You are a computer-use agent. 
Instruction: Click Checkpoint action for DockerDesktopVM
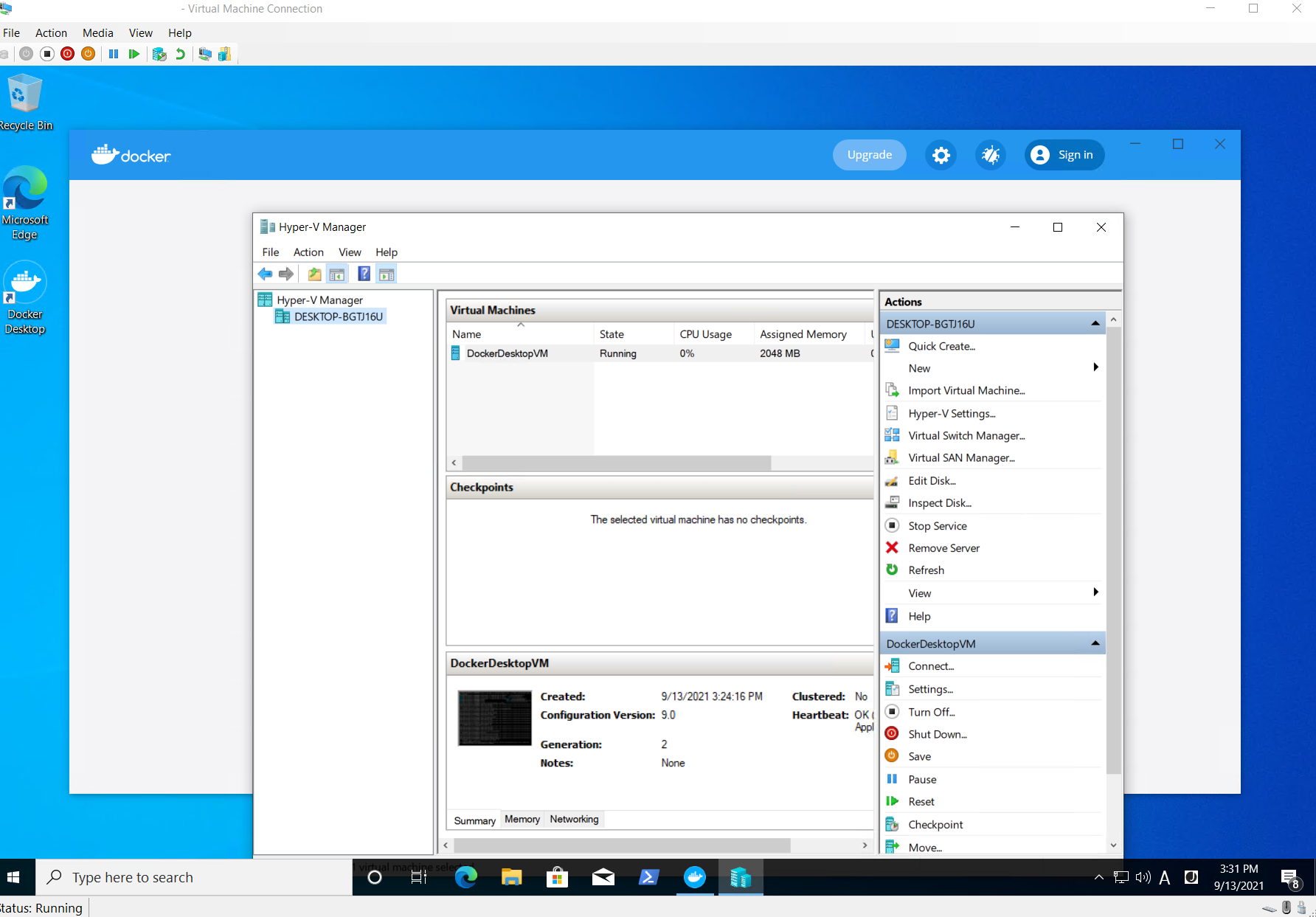[x=935, y=825]
